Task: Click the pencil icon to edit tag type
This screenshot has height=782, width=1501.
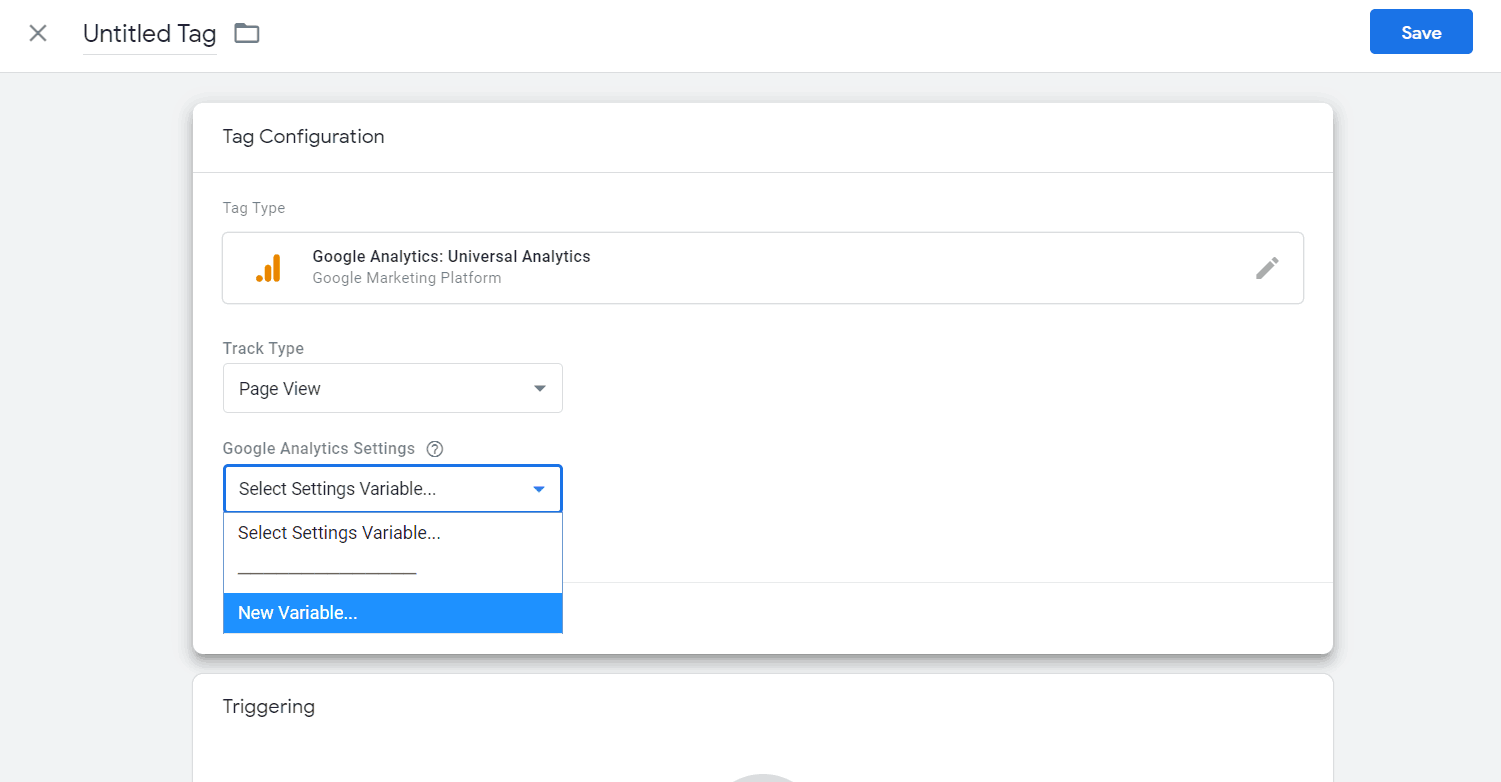Action: tap(1267, 268)
